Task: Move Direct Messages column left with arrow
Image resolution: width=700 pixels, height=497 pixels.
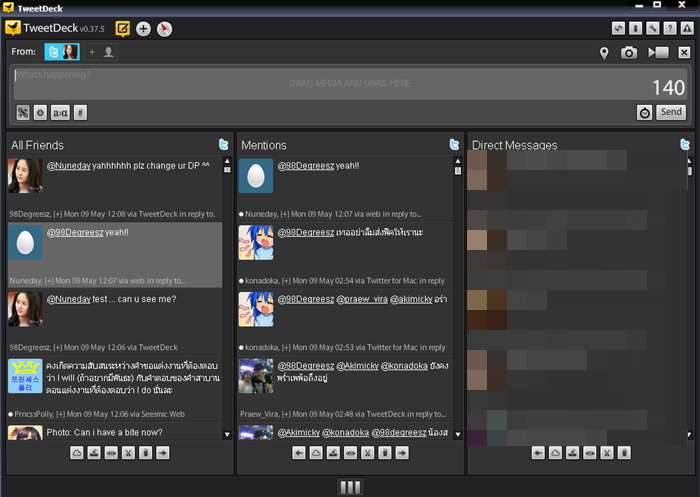Action: tap(538, 453)
